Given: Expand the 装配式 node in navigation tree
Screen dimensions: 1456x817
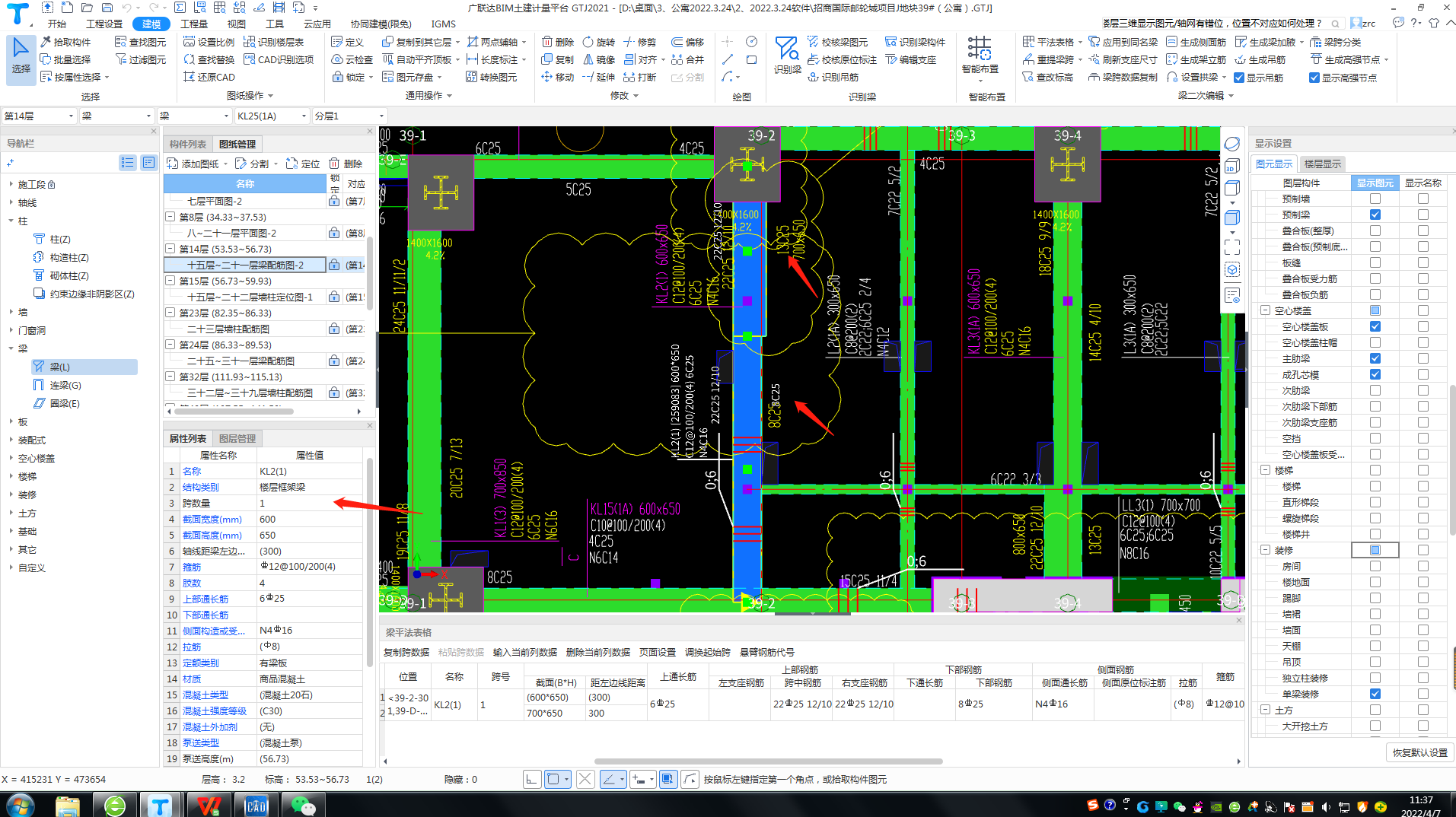Looking at the screenshot, I should [x=11, y=440].
